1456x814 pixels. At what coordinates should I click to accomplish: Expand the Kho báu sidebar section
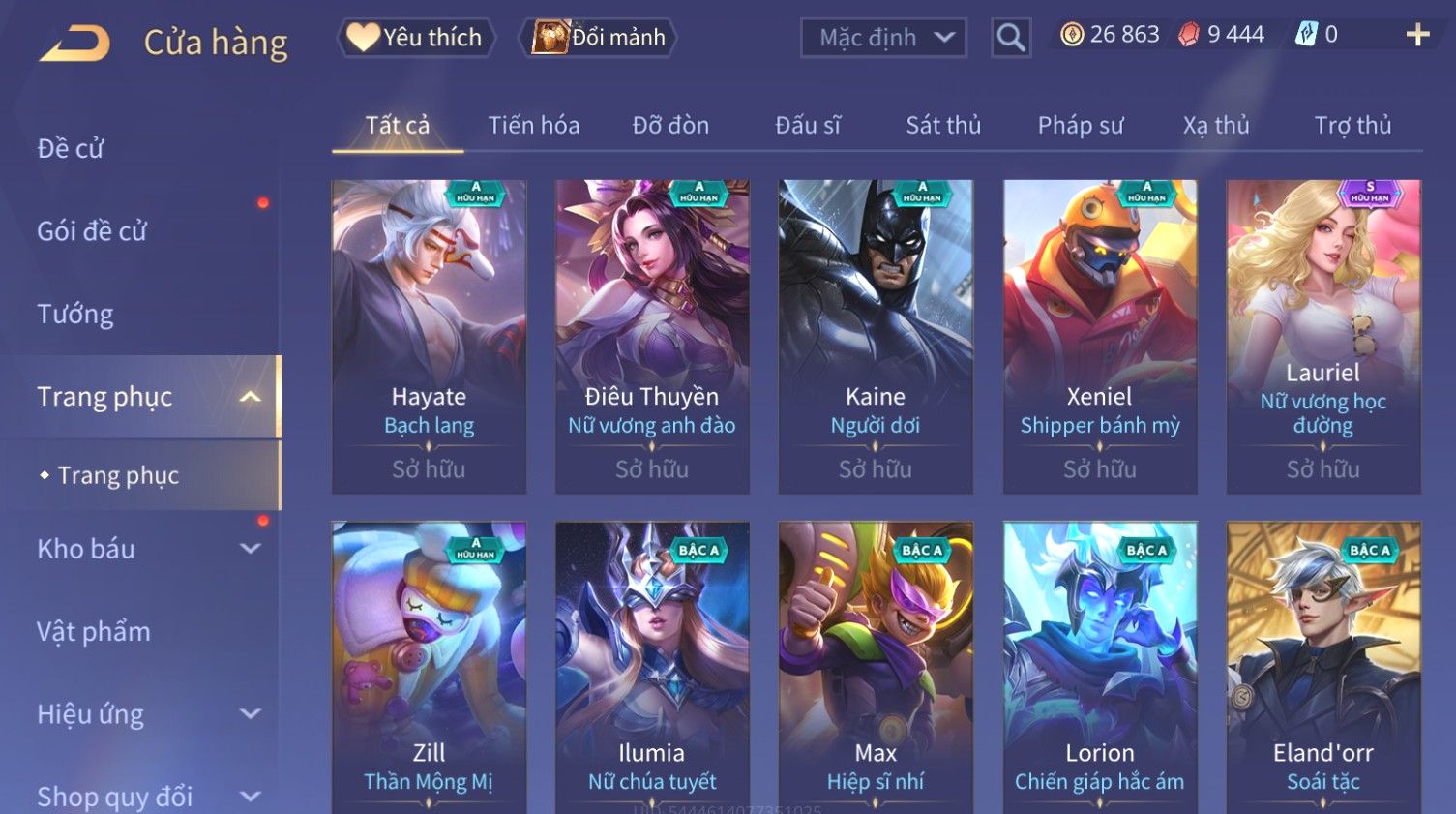[x=250, y=549]
